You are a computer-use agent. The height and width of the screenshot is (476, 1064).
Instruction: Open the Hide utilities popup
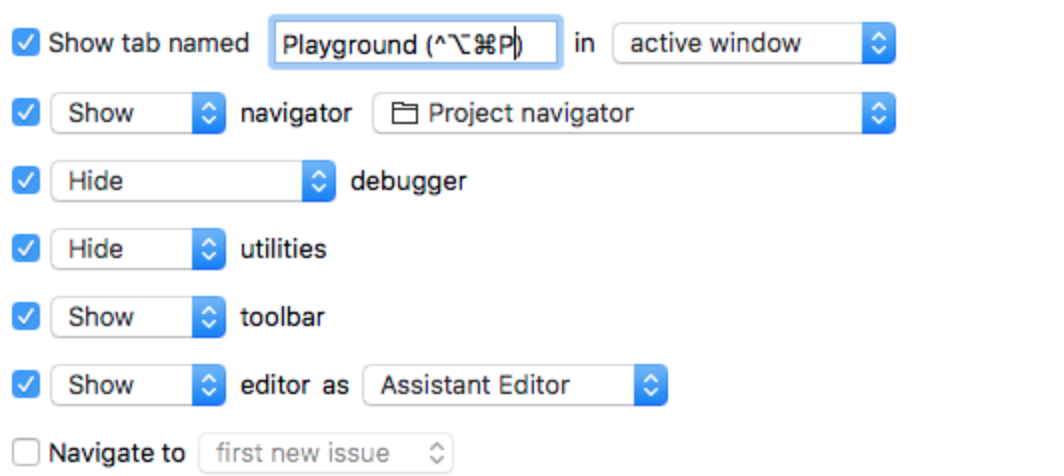[138, 249]
